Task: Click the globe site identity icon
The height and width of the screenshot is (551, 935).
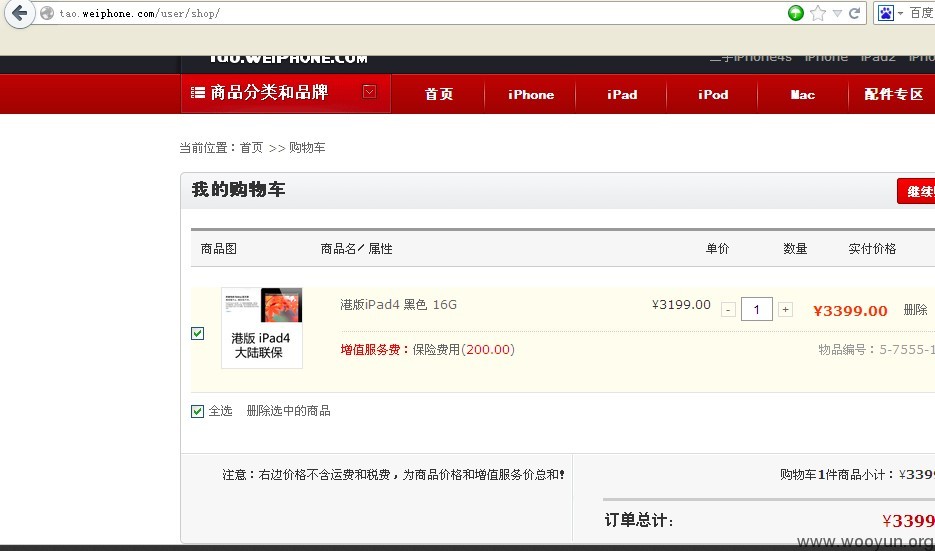Action: tap(47, 13)
